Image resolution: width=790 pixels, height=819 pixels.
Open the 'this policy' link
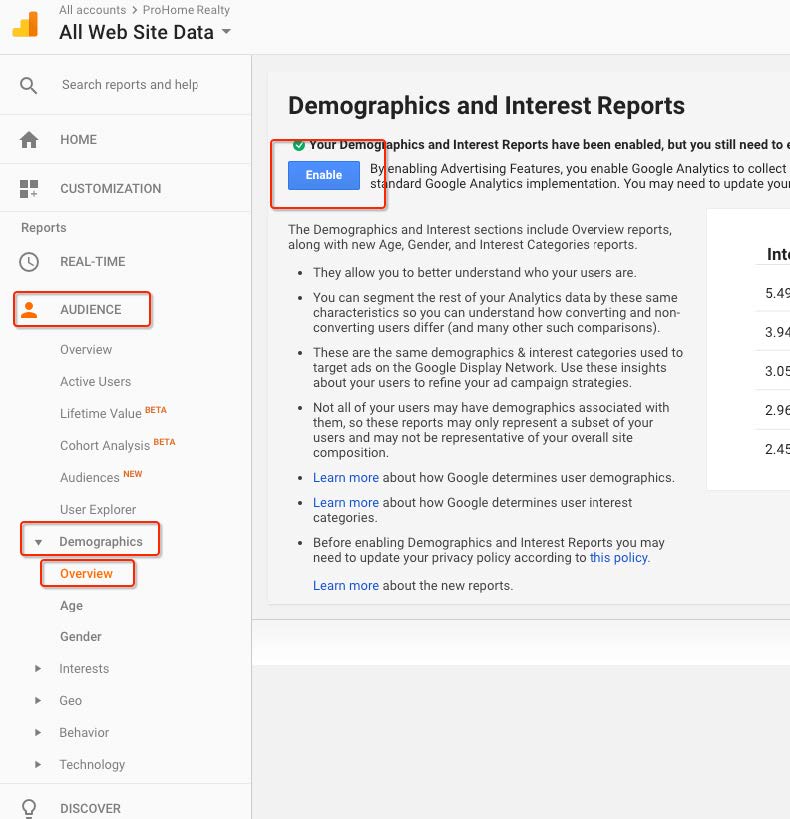point(619,558)
